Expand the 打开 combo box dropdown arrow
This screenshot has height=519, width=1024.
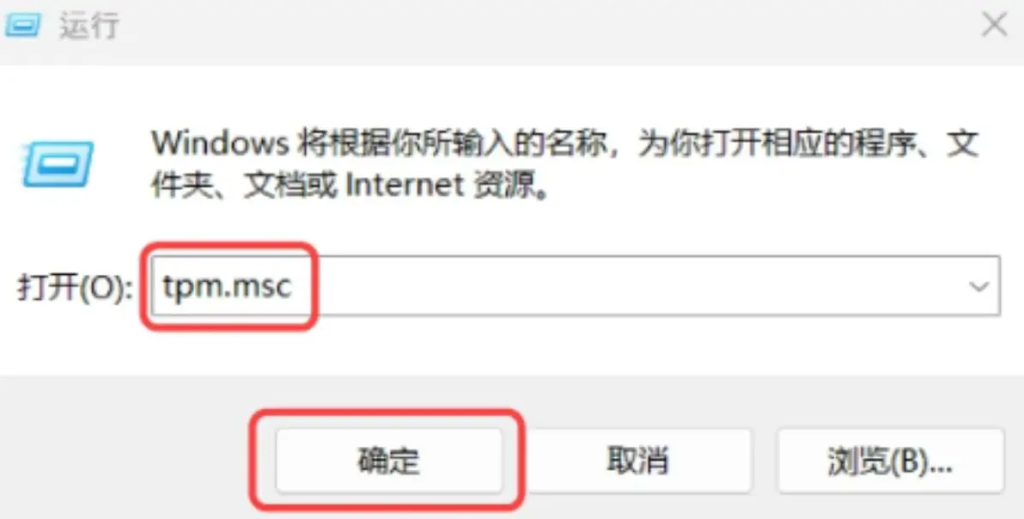(978, 286)
